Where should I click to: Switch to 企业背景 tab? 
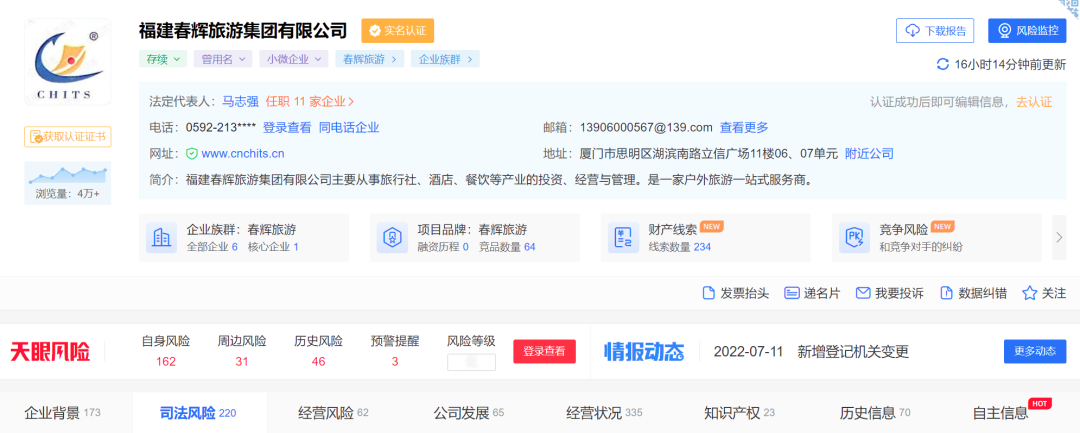coord(63,413)
